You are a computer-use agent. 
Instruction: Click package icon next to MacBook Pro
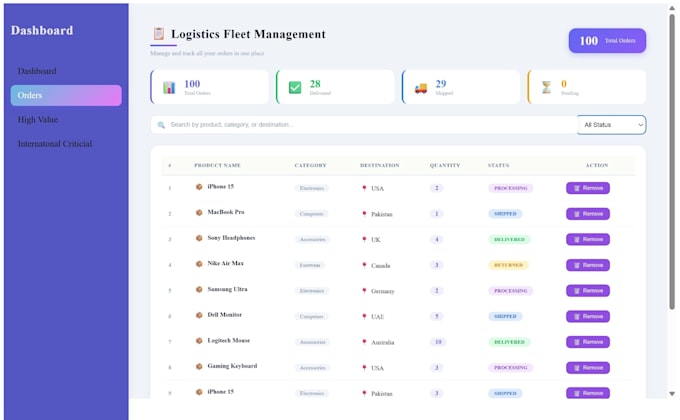point(199,213)
